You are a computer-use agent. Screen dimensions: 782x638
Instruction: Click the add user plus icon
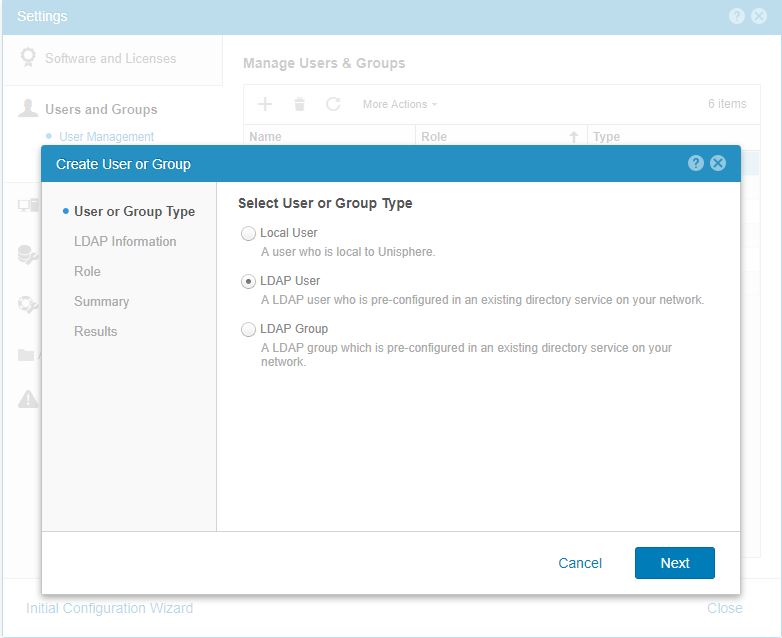[x=265, y=104]
